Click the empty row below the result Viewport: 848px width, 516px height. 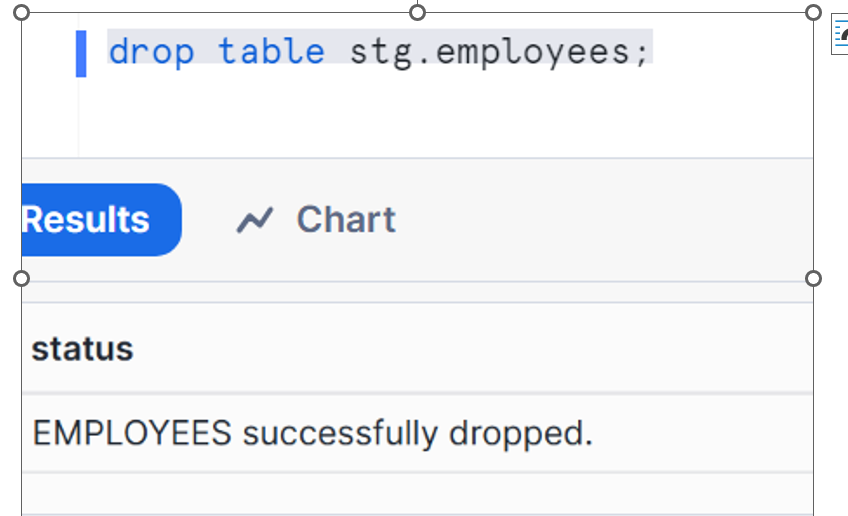pos(400,493)
